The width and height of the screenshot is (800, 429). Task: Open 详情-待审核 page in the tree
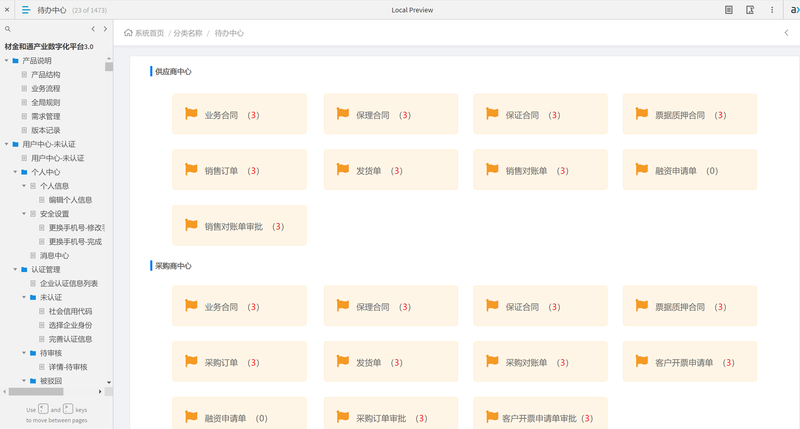[68, 367]
